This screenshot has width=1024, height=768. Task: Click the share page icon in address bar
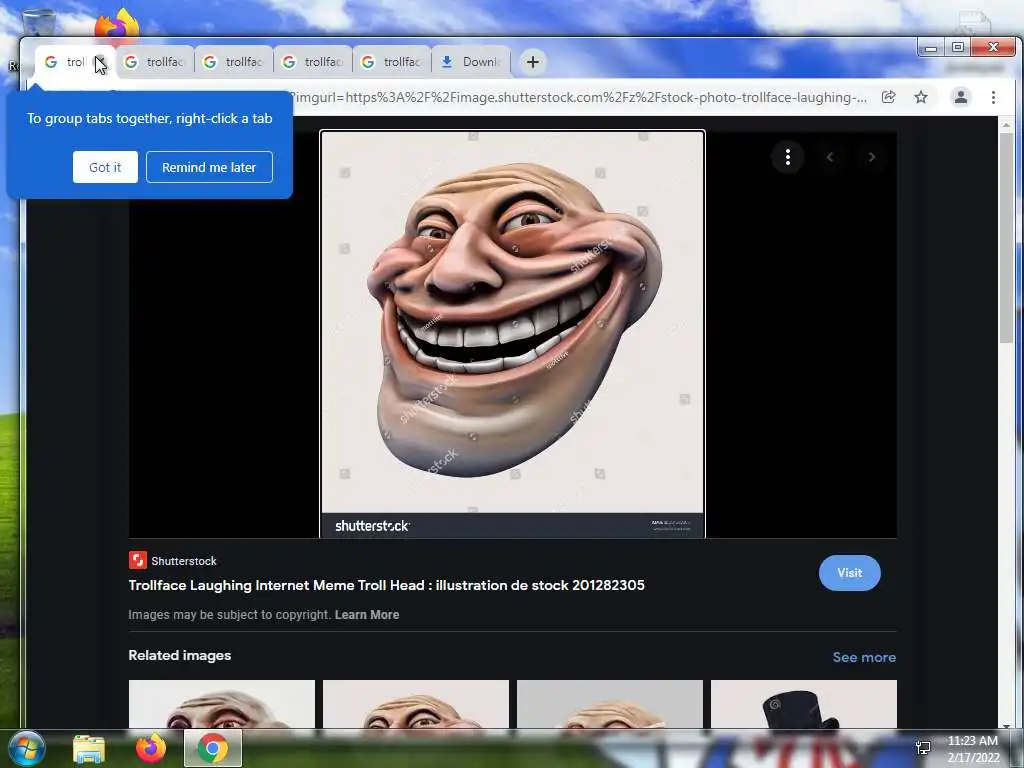(x=888, y=97)
